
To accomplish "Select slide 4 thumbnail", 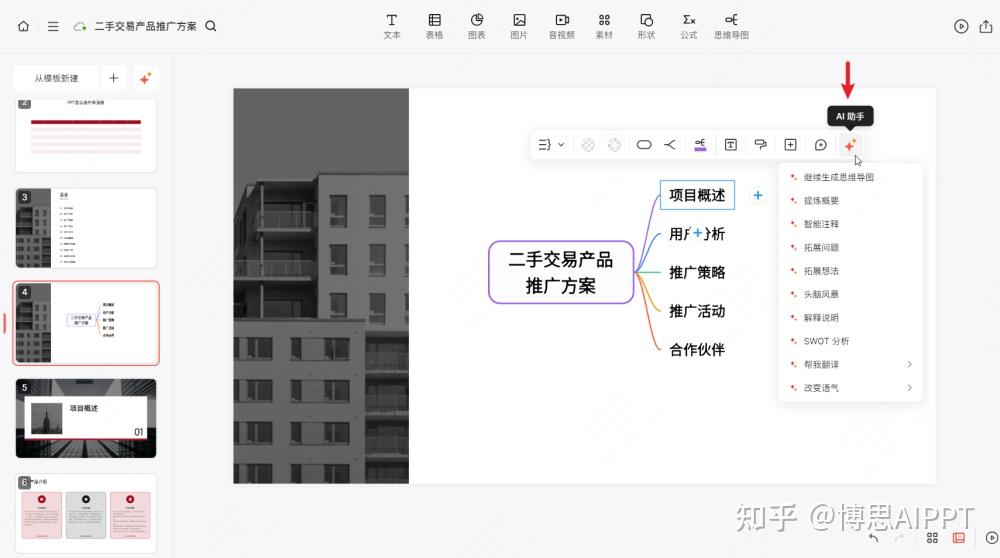I will [x=85, y=323].
